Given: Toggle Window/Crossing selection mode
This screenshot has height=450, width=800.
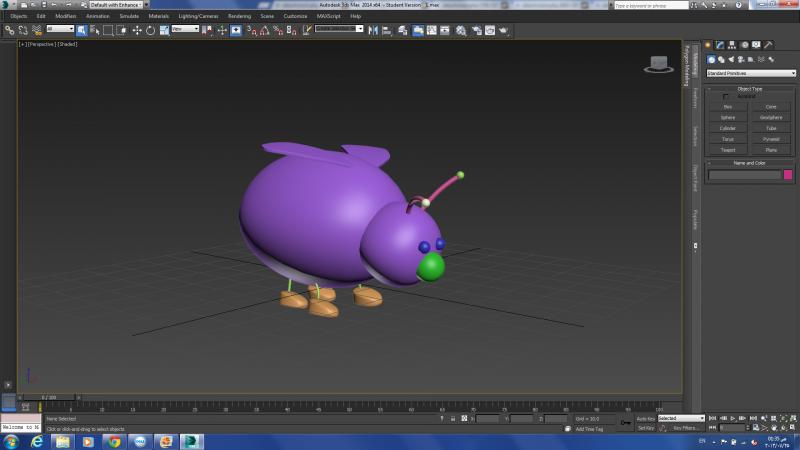Looking at the screenshot, I should 121,31.
